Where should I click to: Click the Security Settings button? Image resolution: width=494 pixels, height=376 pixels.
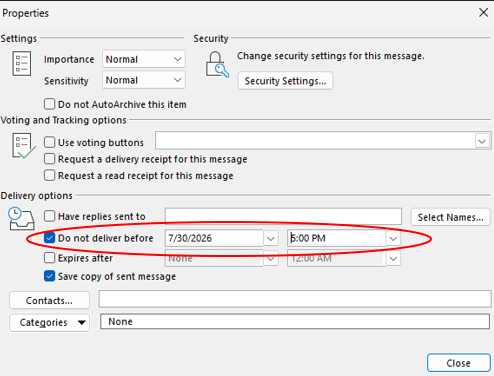click(285, 81)
